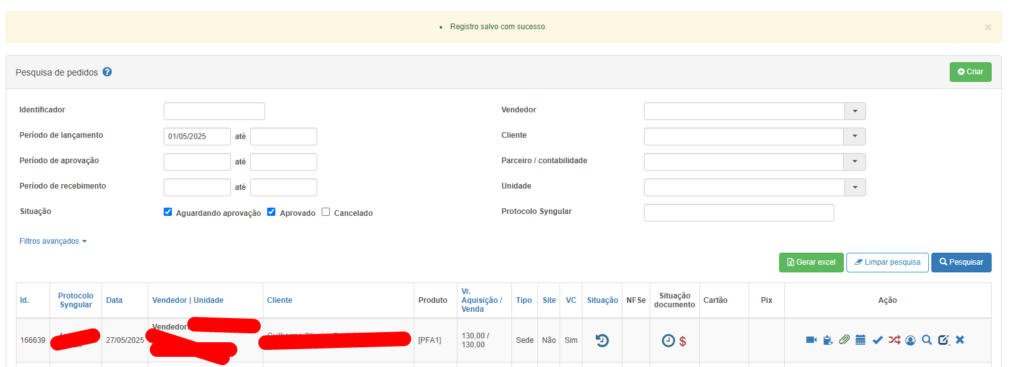
Task: Sort by the VC column header
Action: (x=571, y=300)
